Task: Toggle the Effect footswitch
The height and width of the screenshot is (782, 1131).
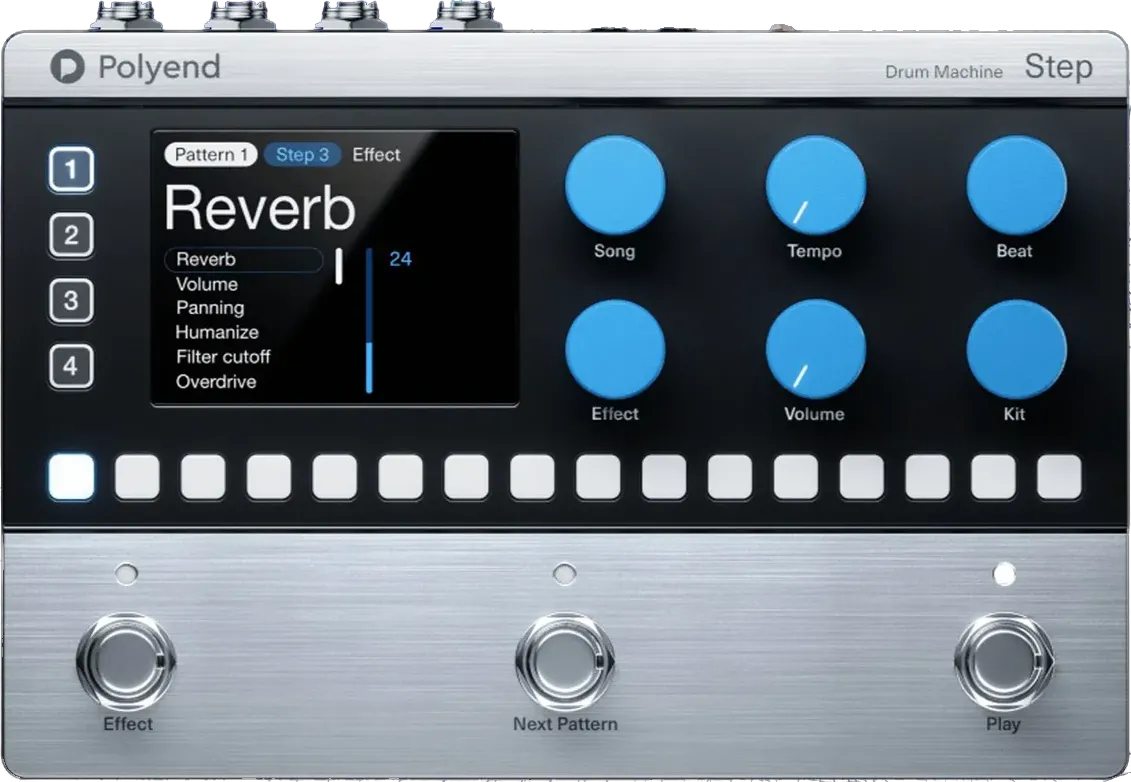Action: (x=126, y=662)
